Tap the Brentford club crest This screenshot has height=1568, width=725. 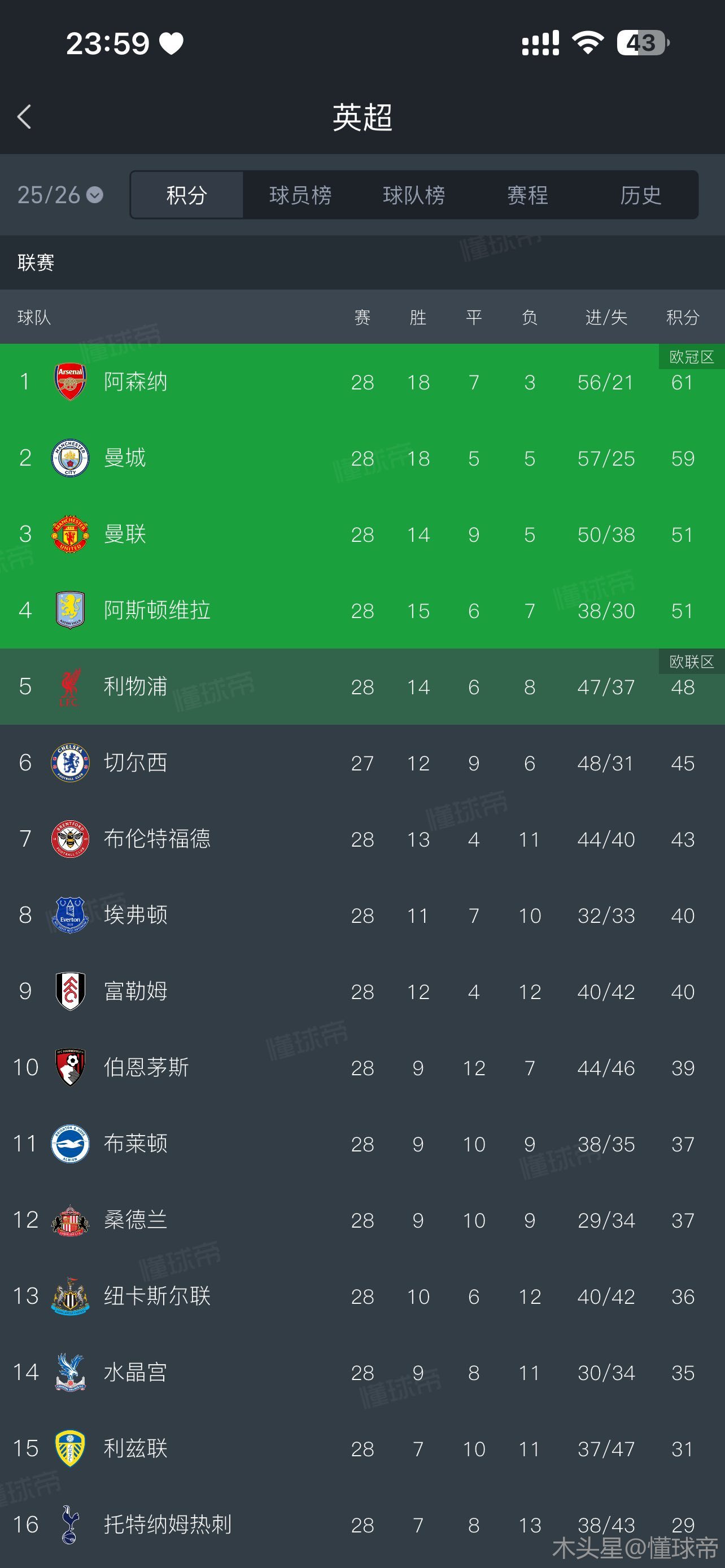pos(70,839)
